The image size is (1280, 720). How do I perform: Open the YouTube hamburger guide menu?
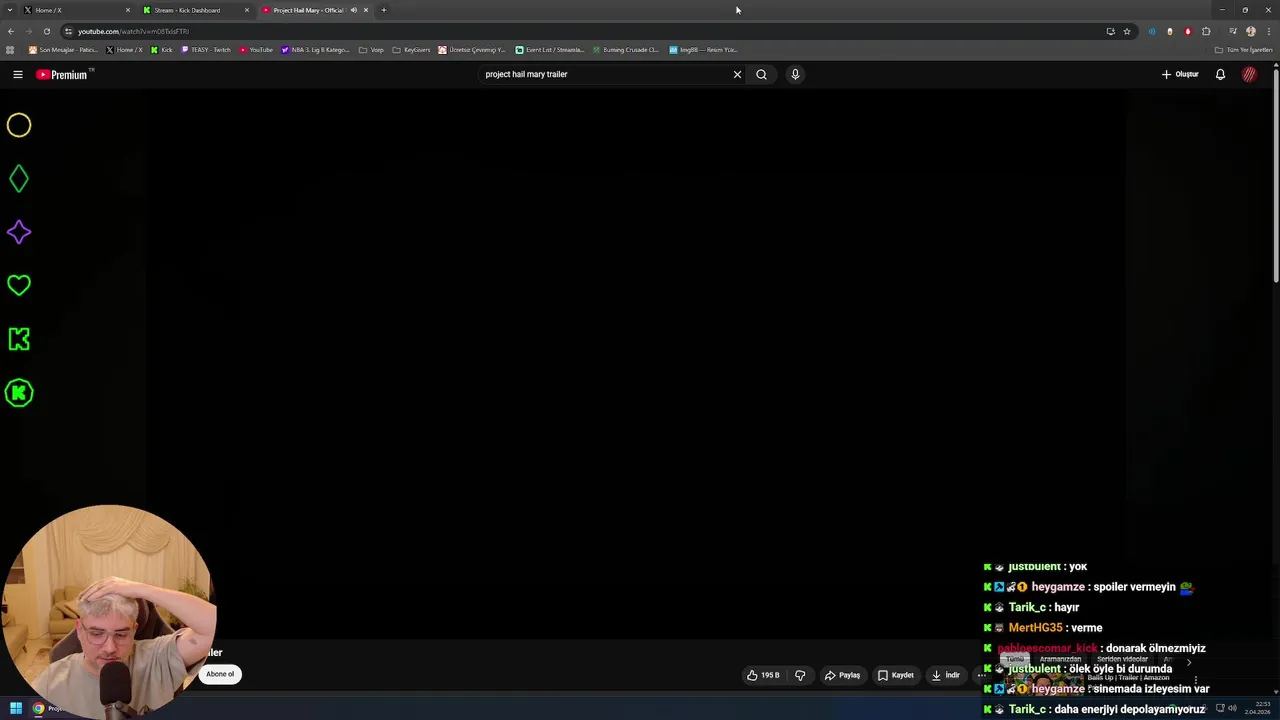(x=18, y=74)
